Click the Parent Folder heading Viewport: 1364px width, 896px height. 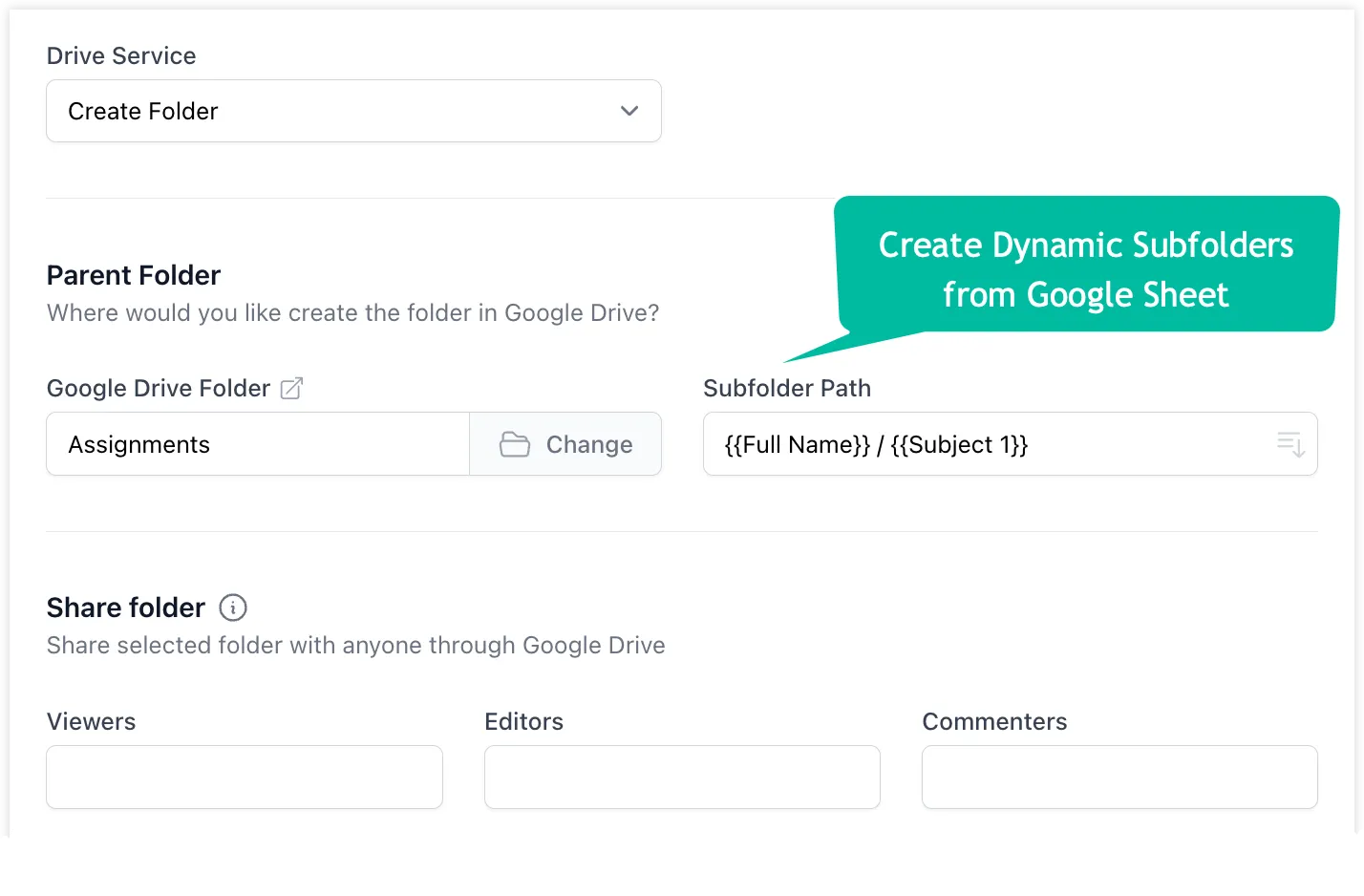point(134,275)
